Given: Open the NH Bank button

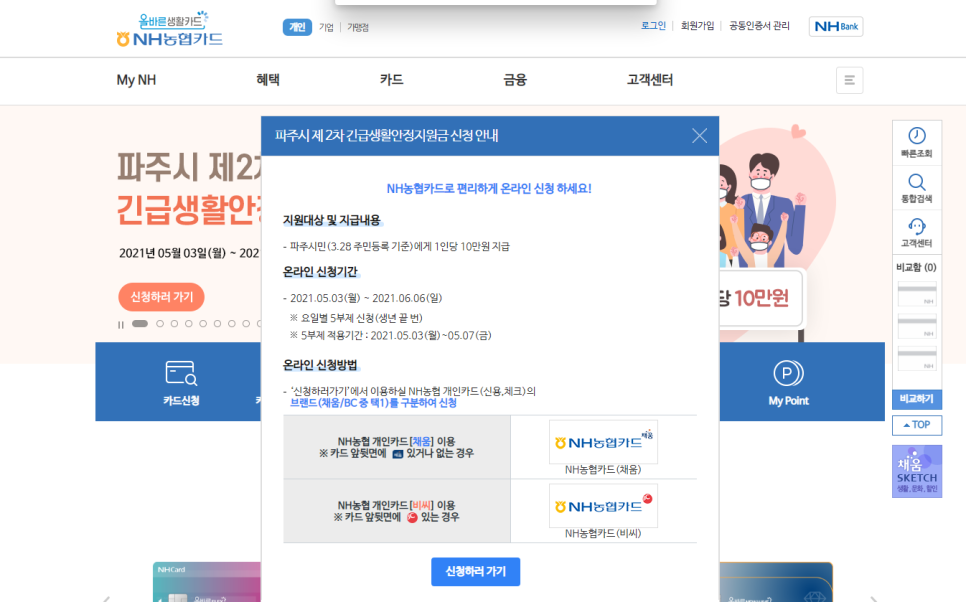Looking at the screenshot, I should point(835,26).
